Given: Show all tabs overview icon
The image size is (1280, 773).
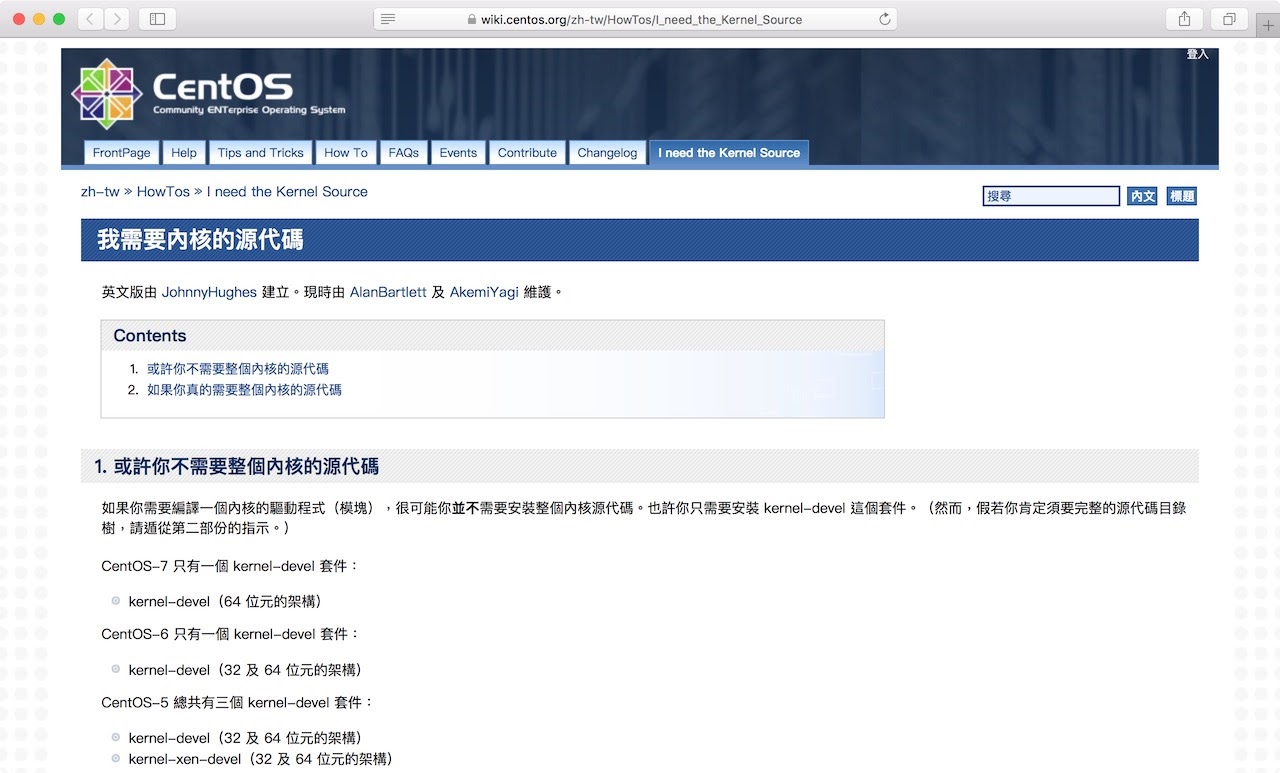Looking at the screenshot, I should coord(1229,19).
